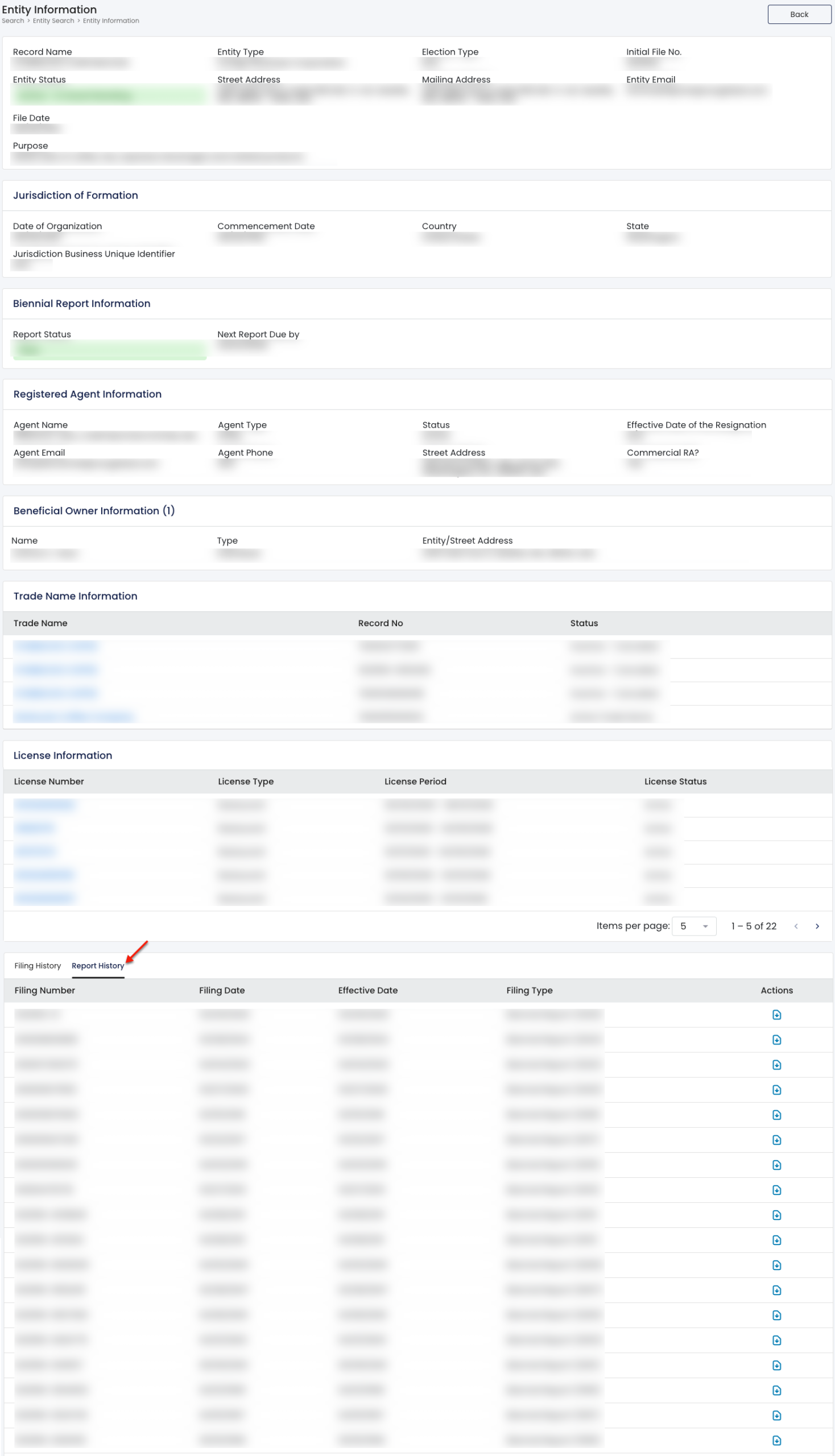835x1456 pixels.
Task: Click the "Biennial Report Information" heading
Action: point(81,304)
